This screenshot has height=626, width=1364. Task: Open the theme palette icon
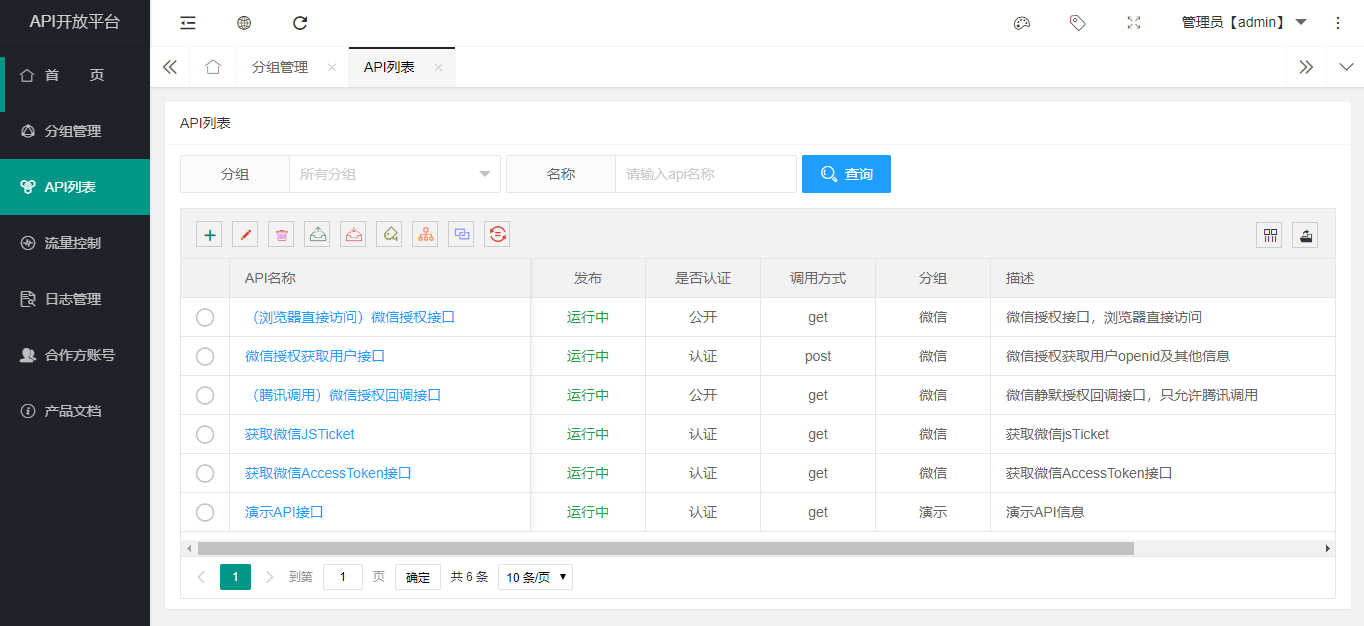coord(1021,23)
